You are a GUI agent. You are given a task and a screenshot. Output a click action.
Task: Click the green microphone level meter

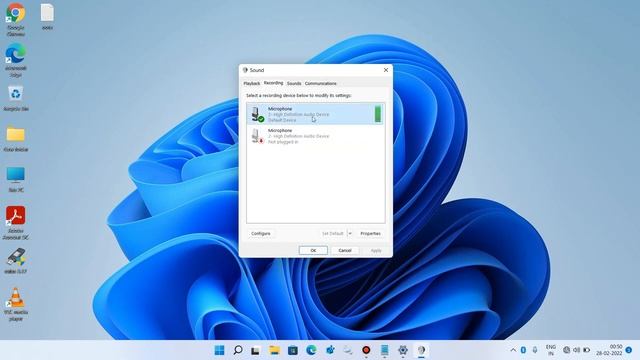[378, 114]
